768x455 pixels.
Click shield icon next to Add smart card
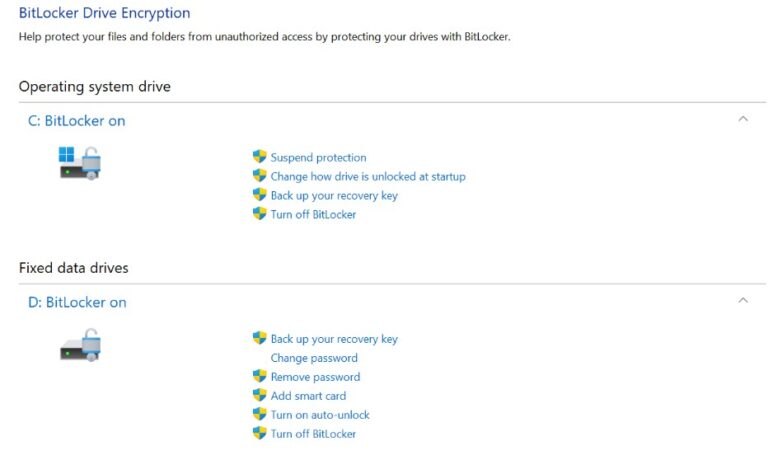pyautogui.click(x=260, y=396)
